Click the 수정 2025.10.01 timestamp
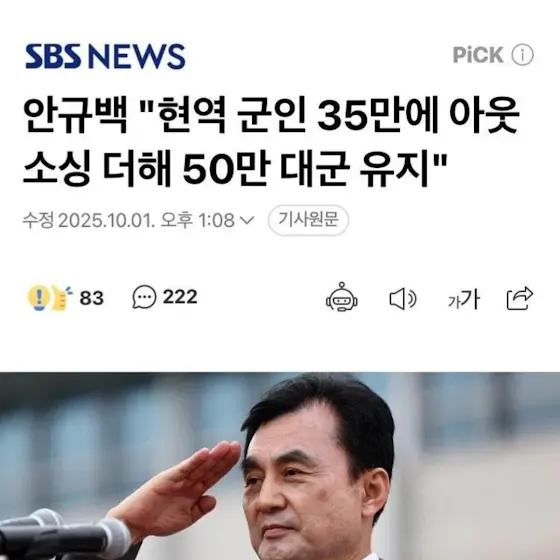Image resolution: width=560 pixels, height=560 pixels. (x=129, y=220)
